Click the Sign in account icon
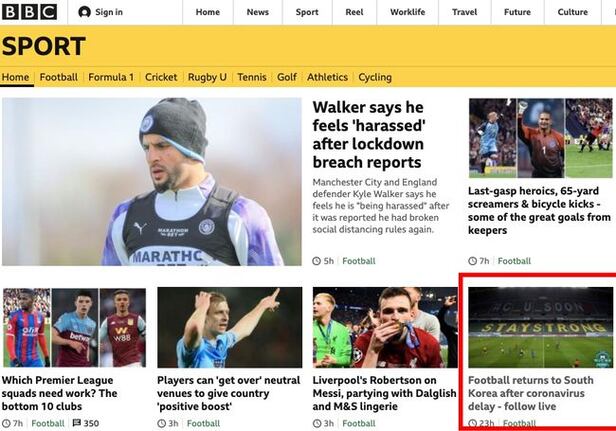616x431 pixels. [84, 12]
